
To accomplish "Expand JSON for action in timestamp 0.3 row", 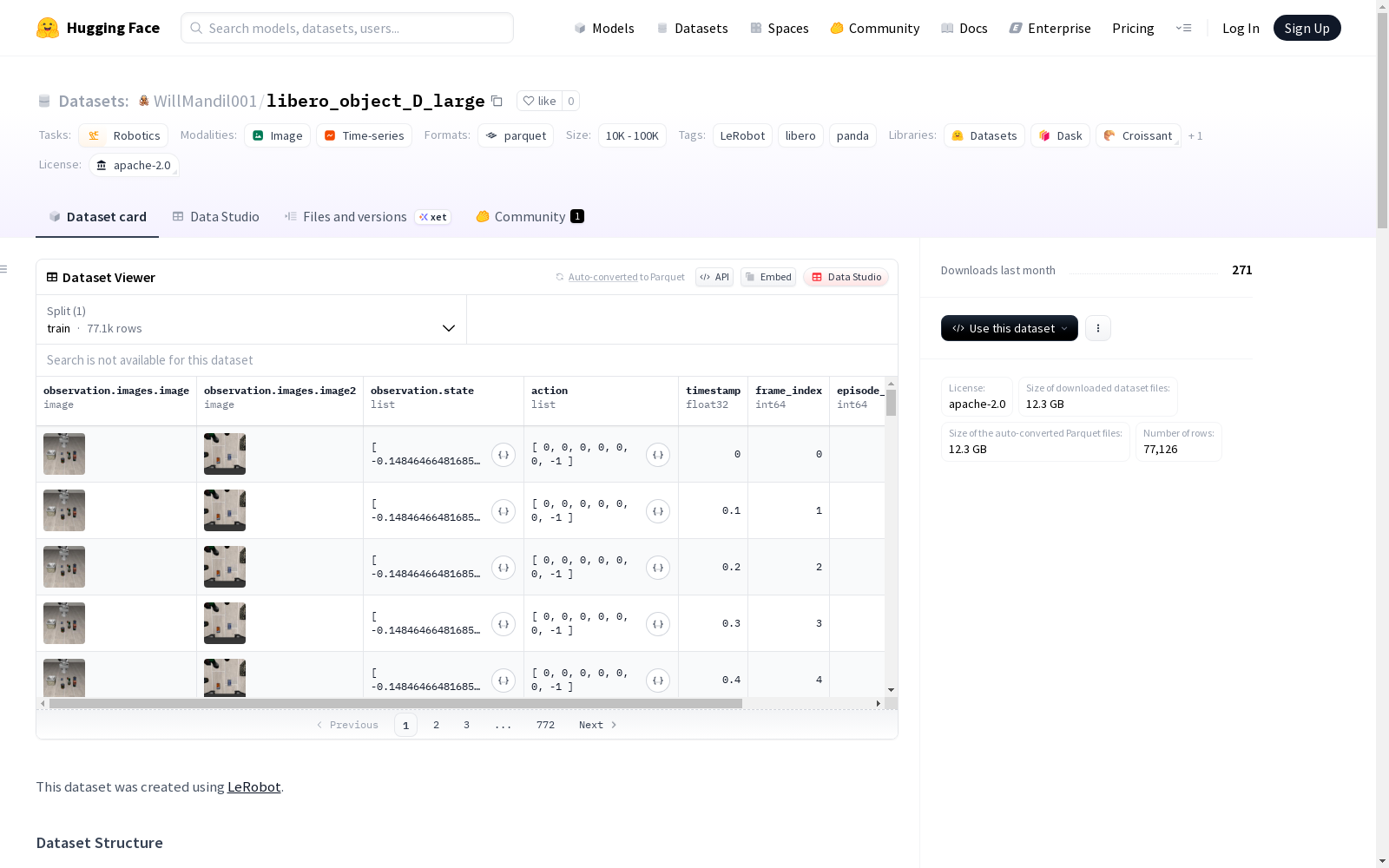I will pyautogui.click(x=658, y=624).
